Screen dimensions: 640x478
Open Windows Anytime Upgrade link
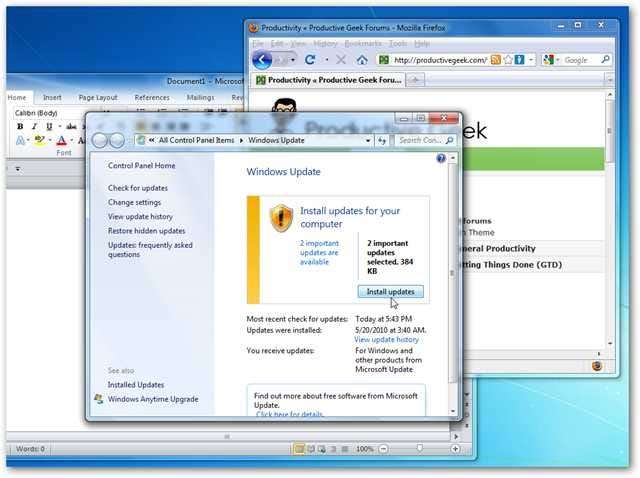[153, 399]
